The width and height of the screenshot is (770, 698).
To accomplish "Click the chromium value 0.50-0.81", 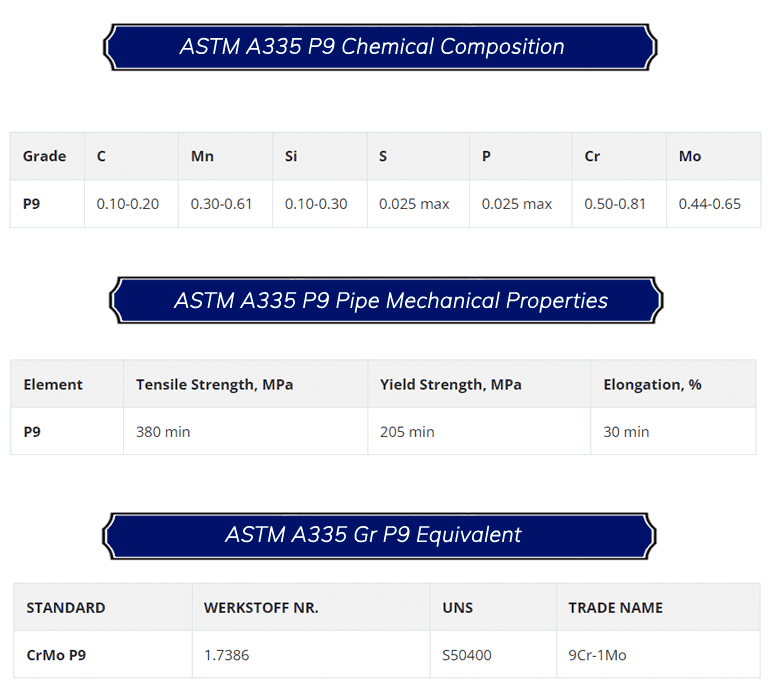I will (615, 204).
